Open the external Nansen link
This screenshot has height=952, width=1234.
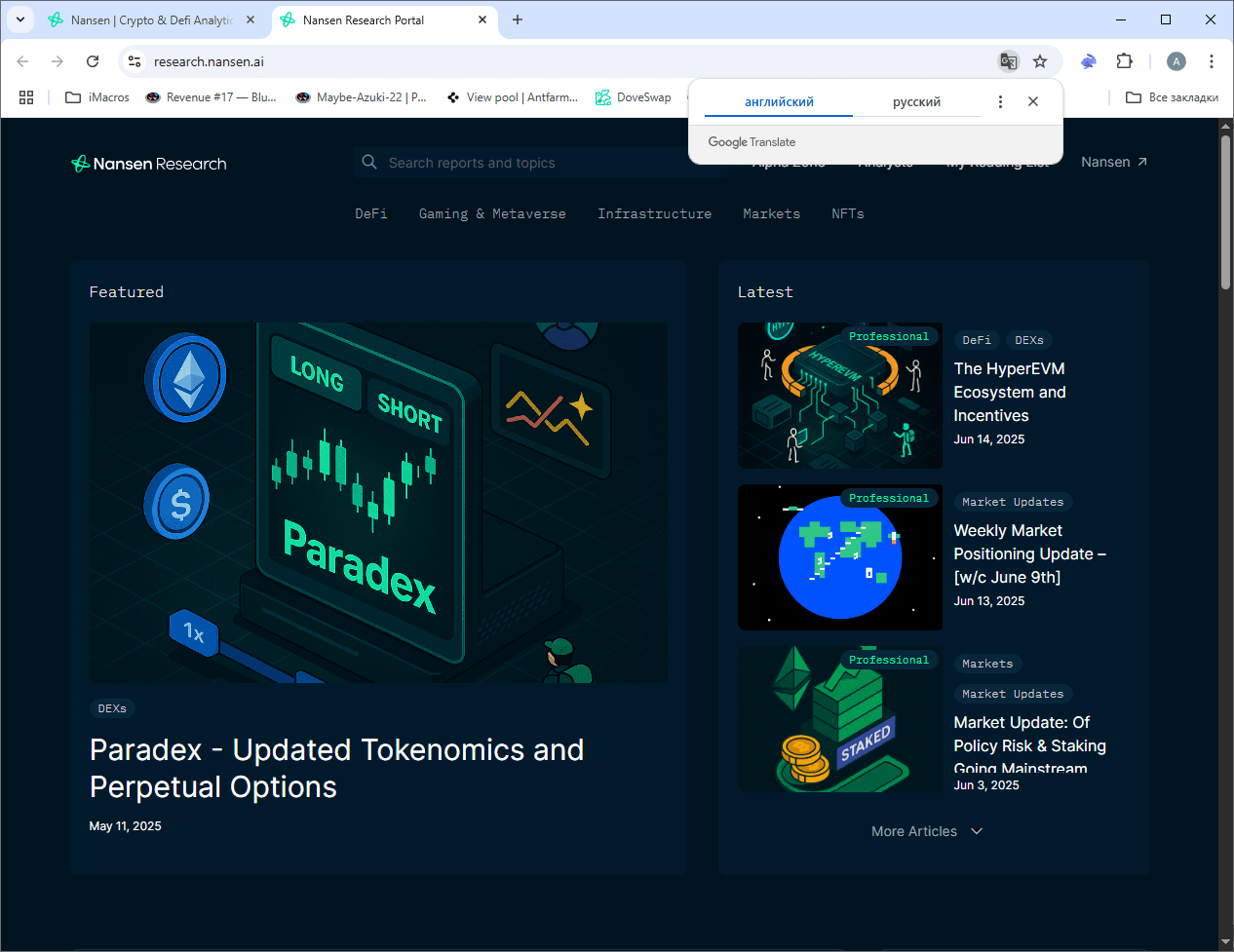pos(1114,162)
